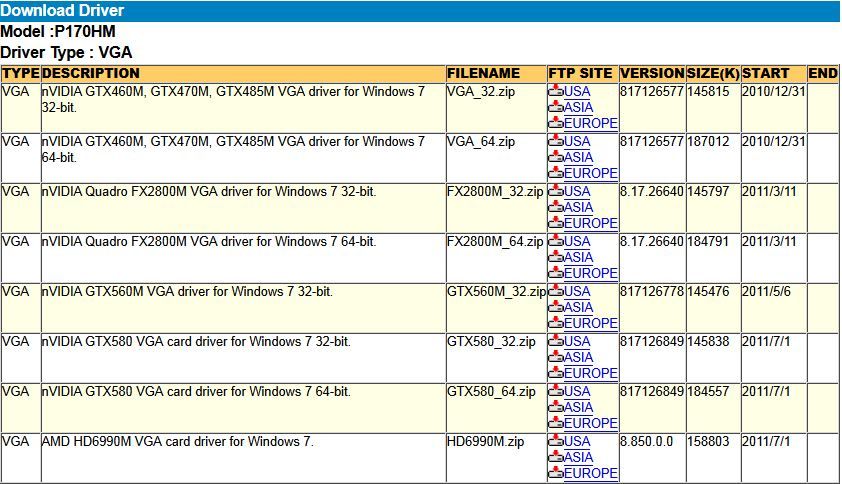
Task: Use the USA link for GTX580_64.zip
Action: (577, 391)
